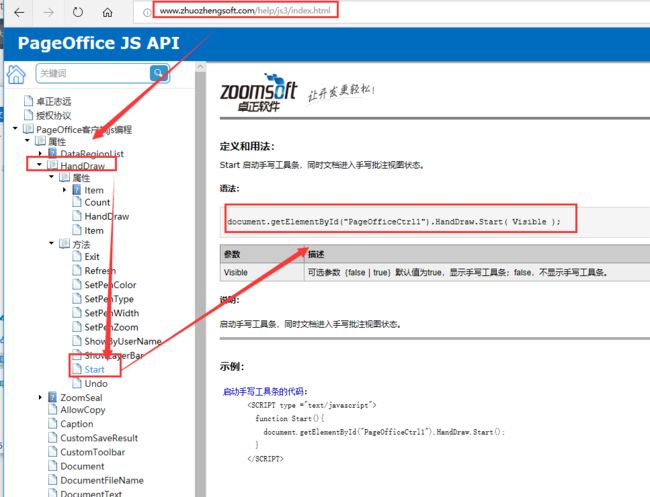Click the help icon beside DataRegionList
Viewport: 650px width, 497px height.
click(52, 153)
